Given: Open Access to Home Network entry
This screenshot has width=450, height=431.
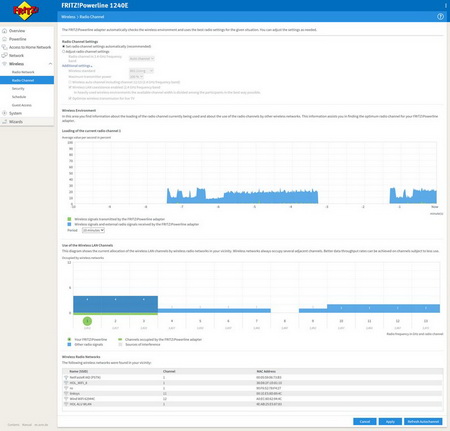Looking at the screenshot, I should (x=30, y=47).
